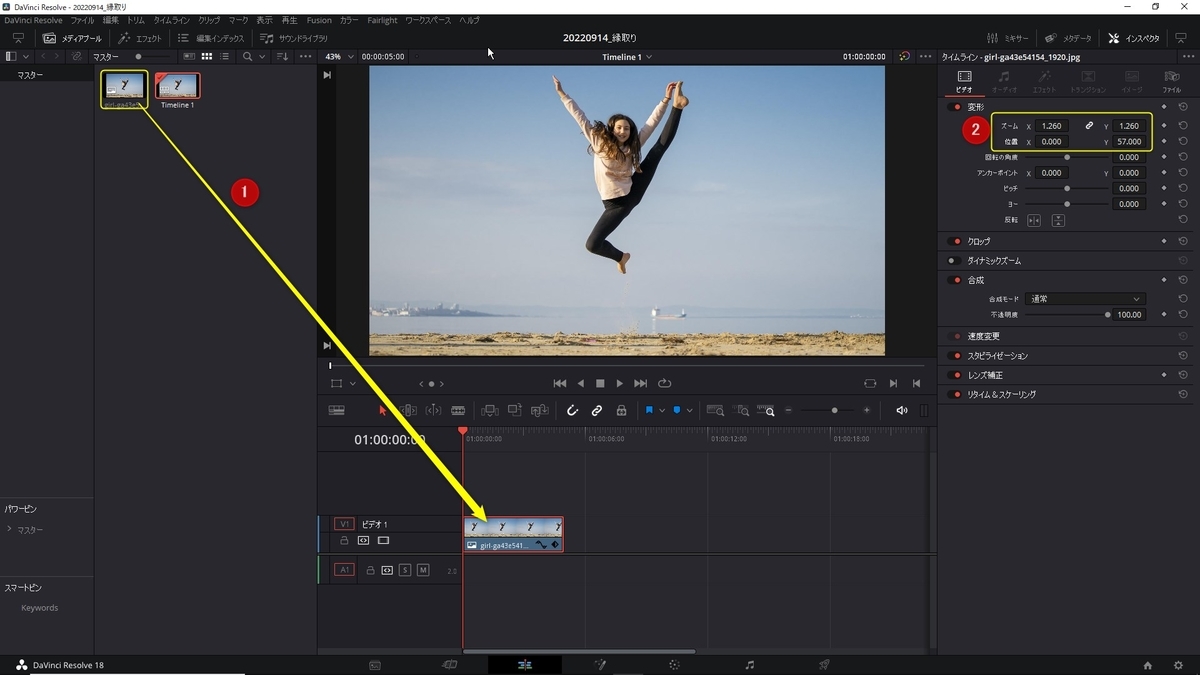Image resolution: width=1200 pixels, height=675 pixels.
Task: Enable the ダイナミックズーム toggle
Action: click(956, 261)
